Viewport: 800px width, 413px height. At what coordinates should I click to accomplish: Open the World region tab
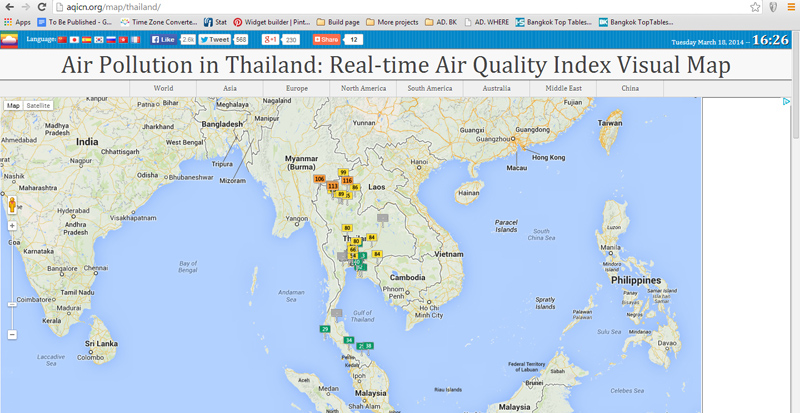click(x=163, y=88)
